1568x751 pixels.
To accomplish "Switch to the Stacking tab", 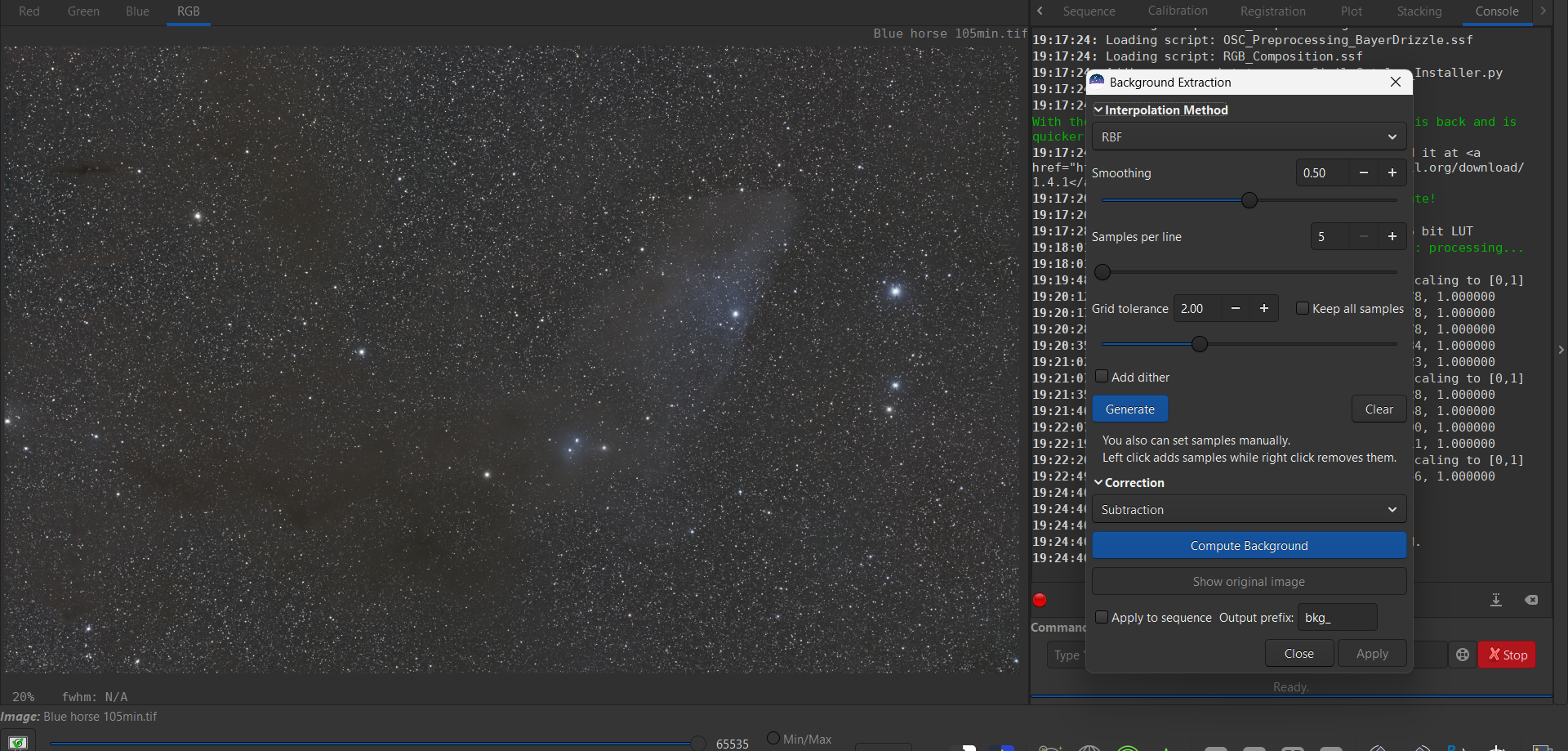I will pos(1419,11).
